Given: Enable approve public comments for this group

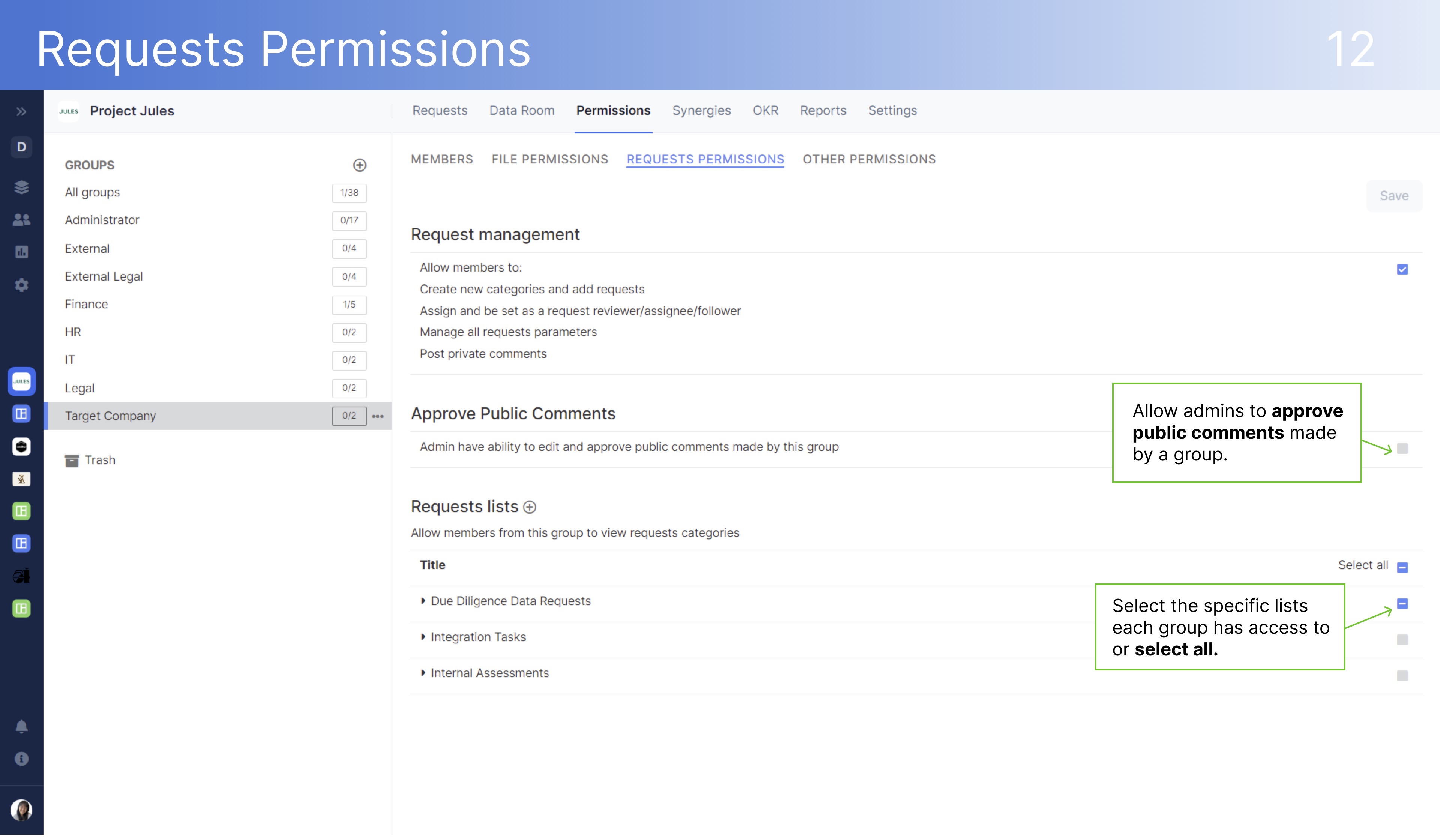Looking at the screenshot, I should point(1402,448).
